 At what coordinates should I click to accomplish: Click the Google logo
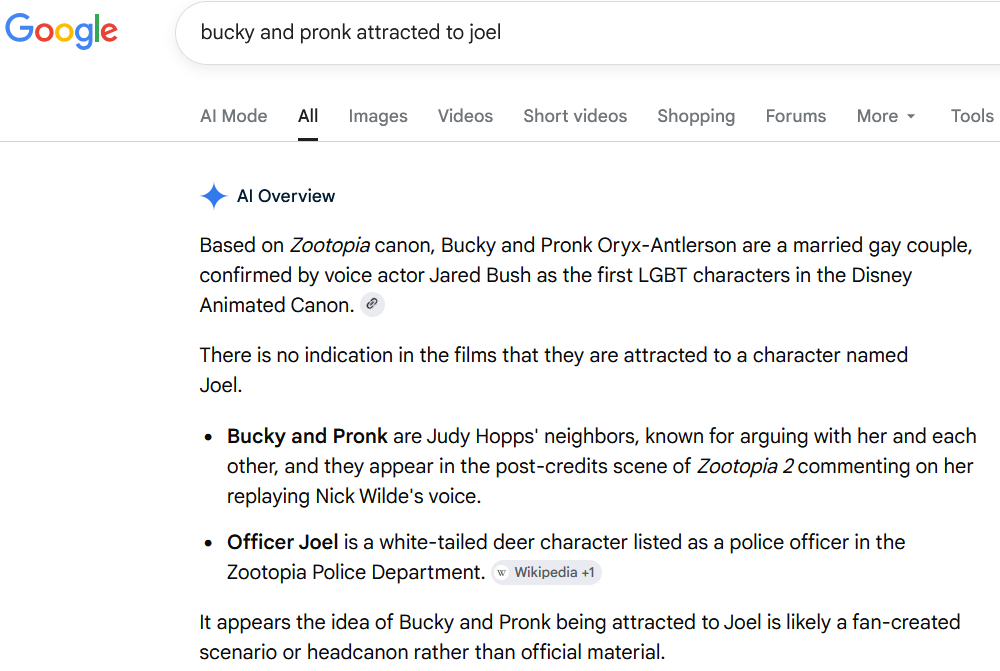click(61, 31)
